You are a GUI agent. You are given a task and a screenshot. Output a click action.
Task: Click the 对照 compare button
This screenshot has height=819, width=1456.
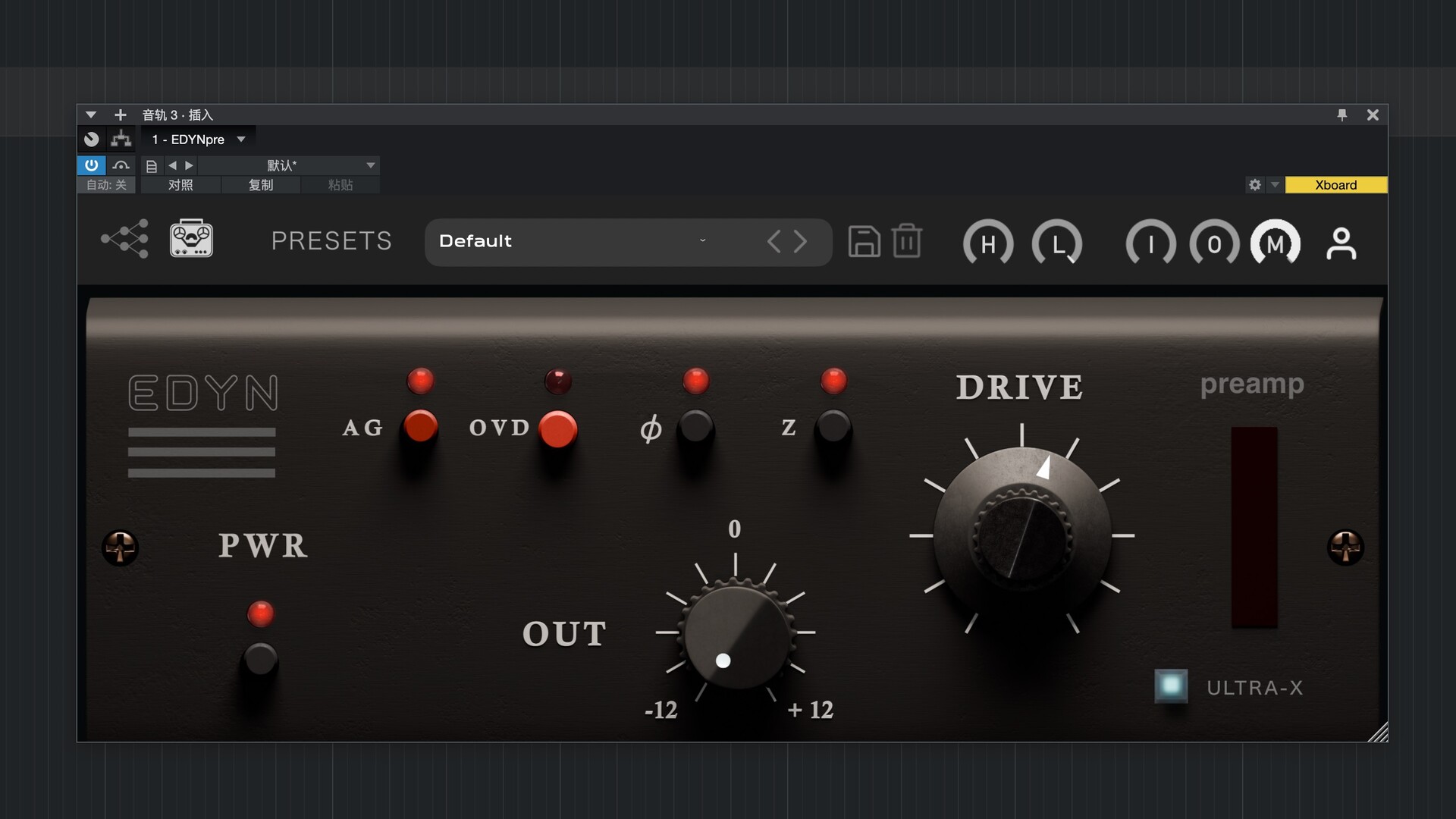pos(180,185)
